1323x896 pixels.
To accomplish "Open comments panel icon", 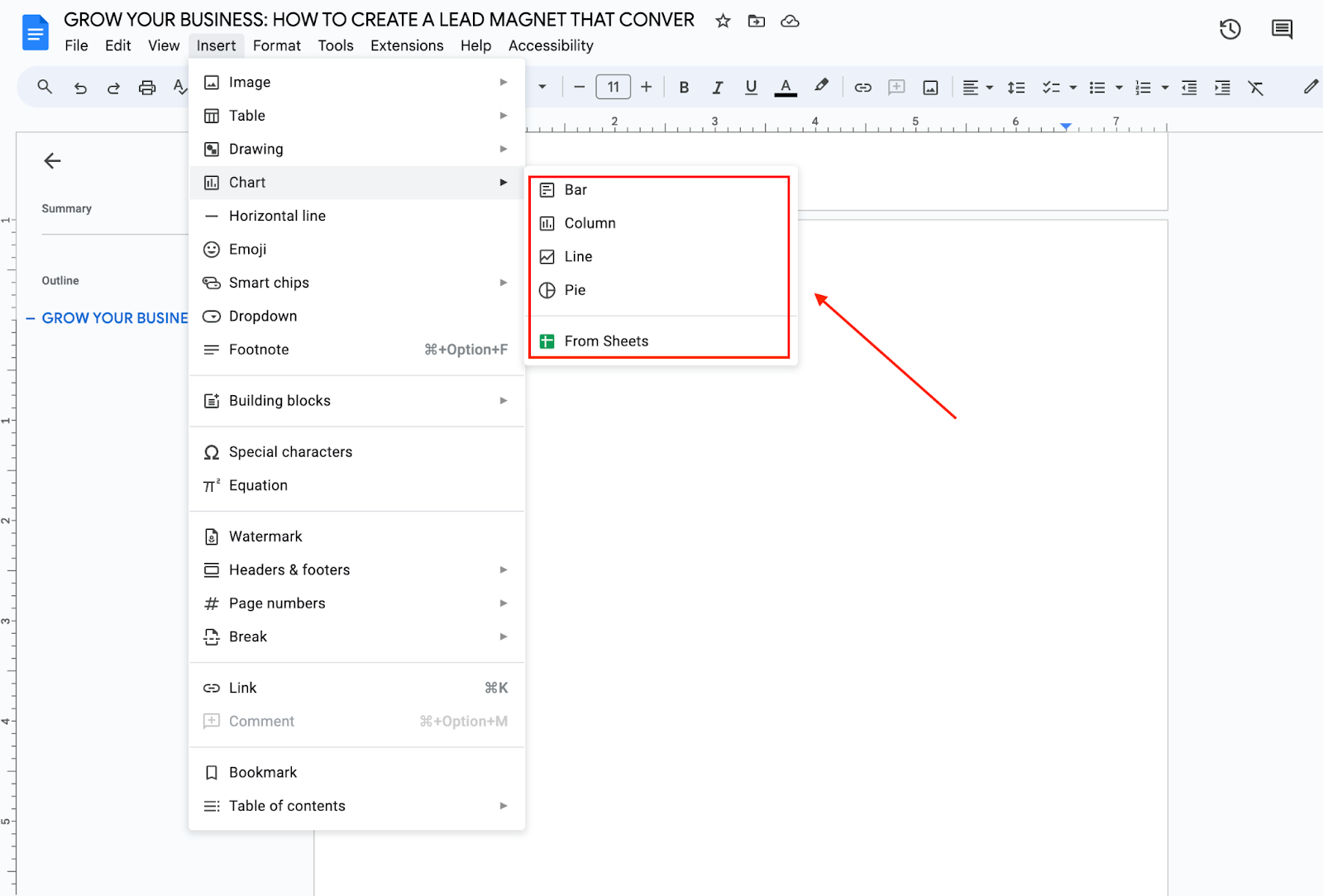I will click(x=1282, y=30).
